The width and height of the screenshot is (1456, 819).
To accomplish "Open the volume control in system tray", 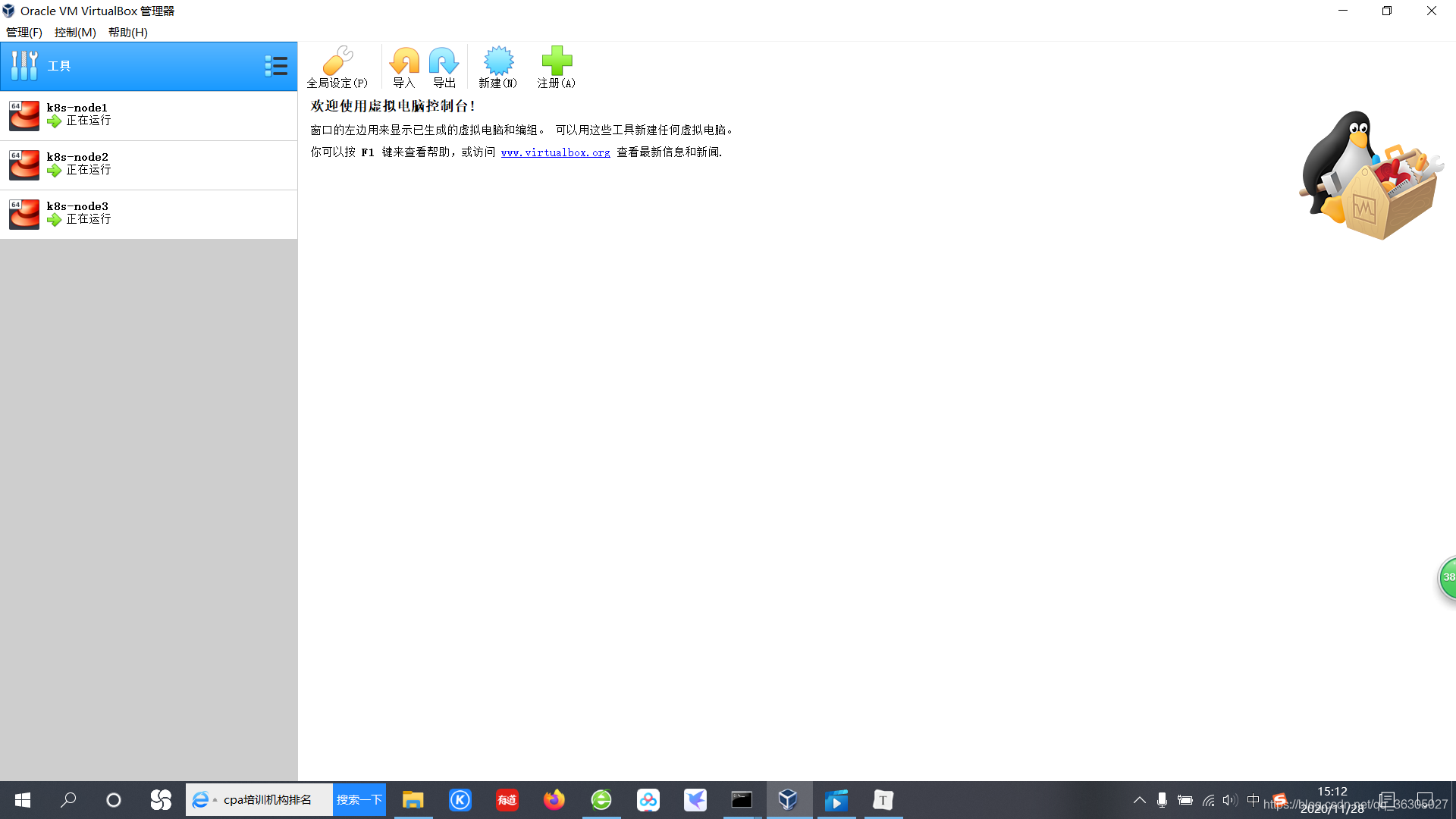I will click(1229, 800).
